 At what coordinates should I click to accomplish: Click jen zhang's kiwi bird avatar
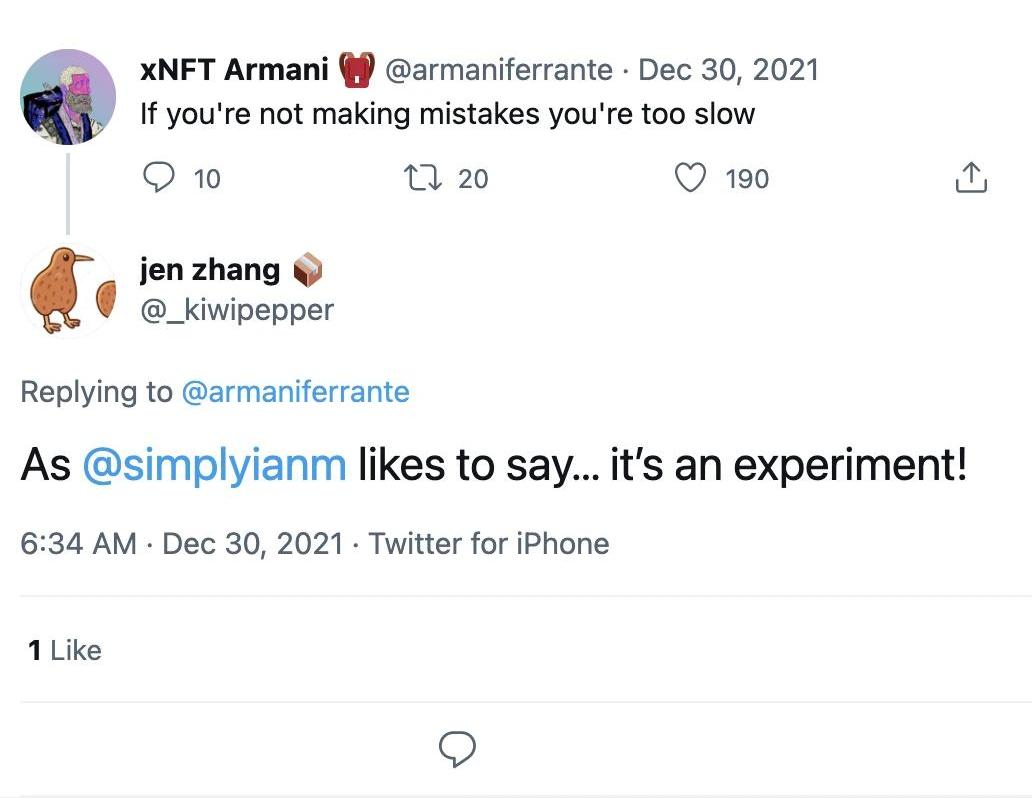click(x=68, y=289)
